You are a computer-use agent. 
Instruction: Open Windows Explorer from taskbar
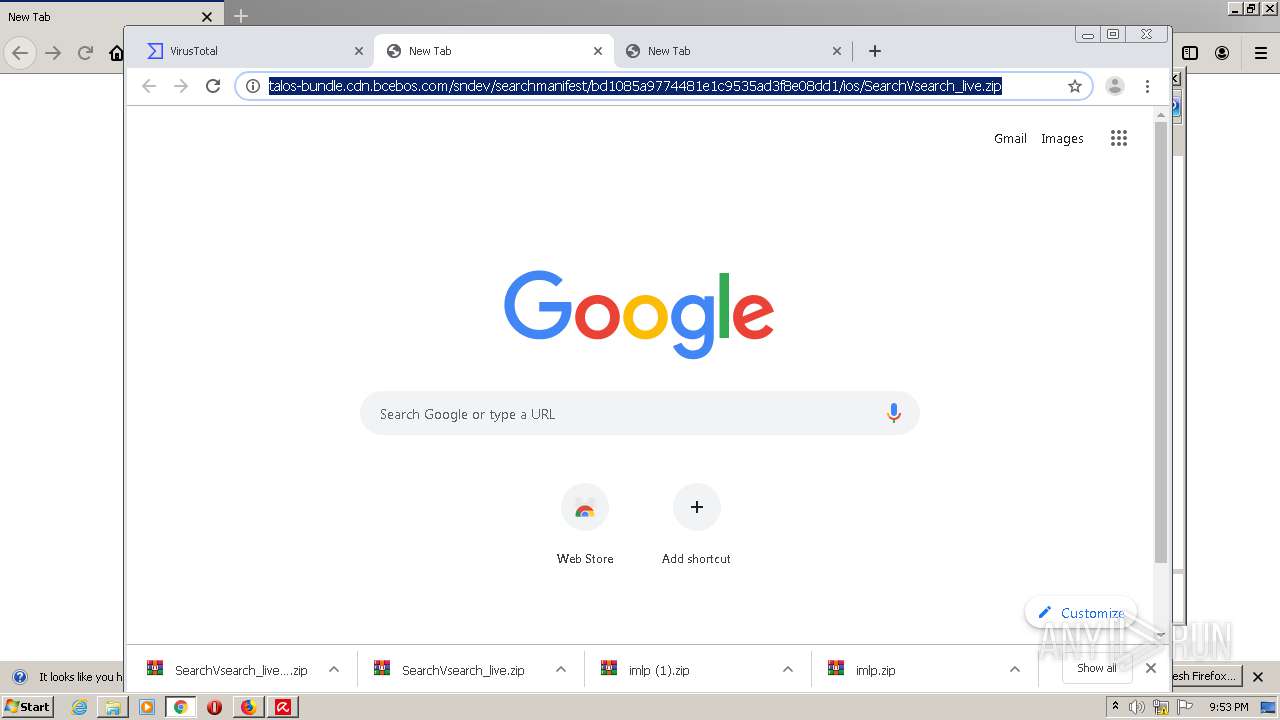point(113,707)
